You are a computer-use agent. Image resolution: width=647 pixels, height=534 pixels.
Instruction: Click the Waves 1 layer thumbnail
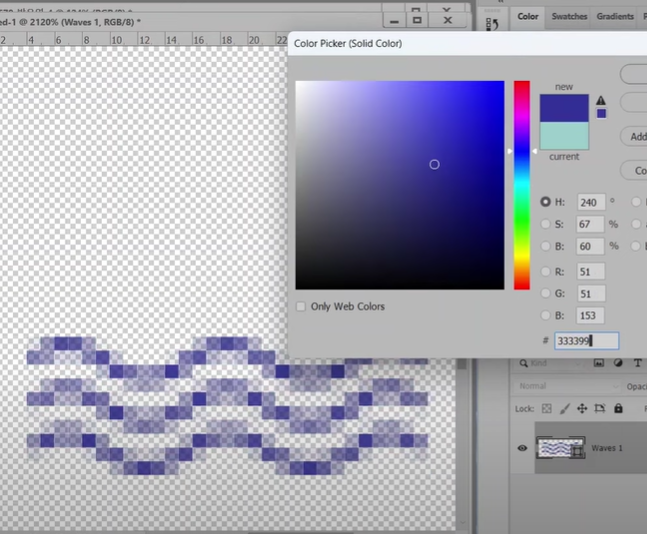click(560, 448)
